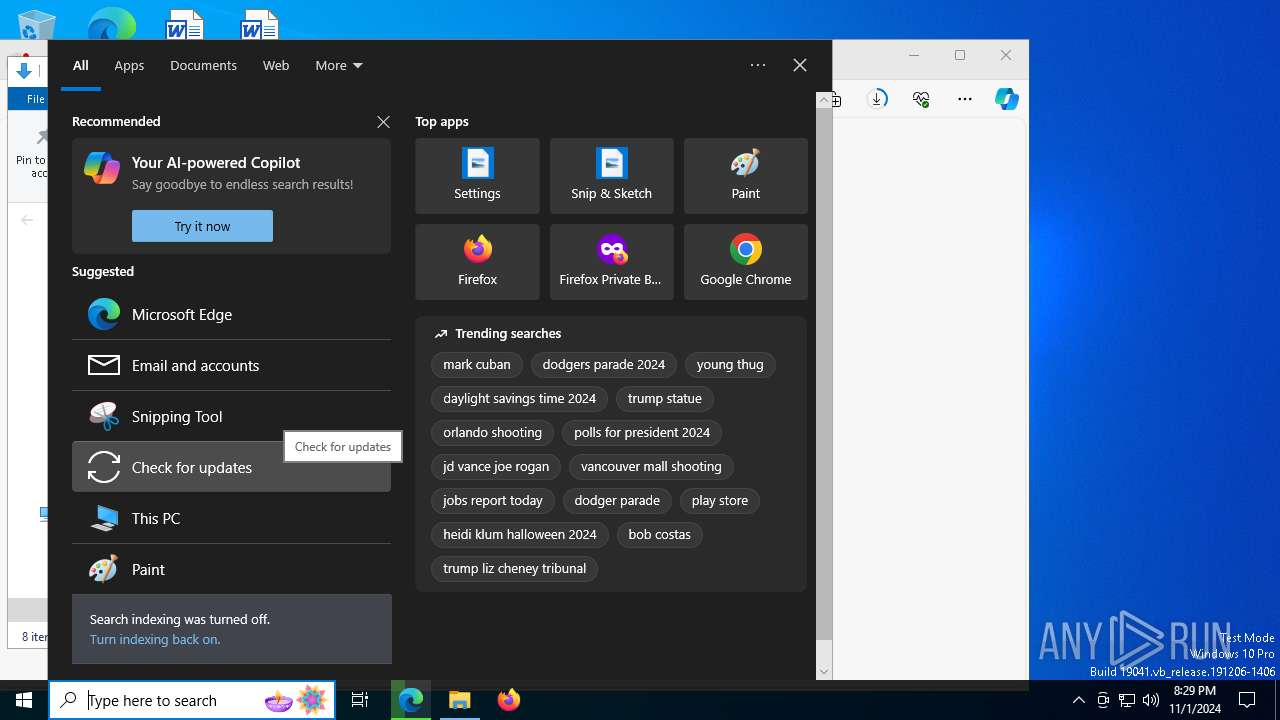Image resolution: width=1280 pixels, height=720 pixels.
Task: Launch Firefox from taskbar
Action: (x=509, y=700)
